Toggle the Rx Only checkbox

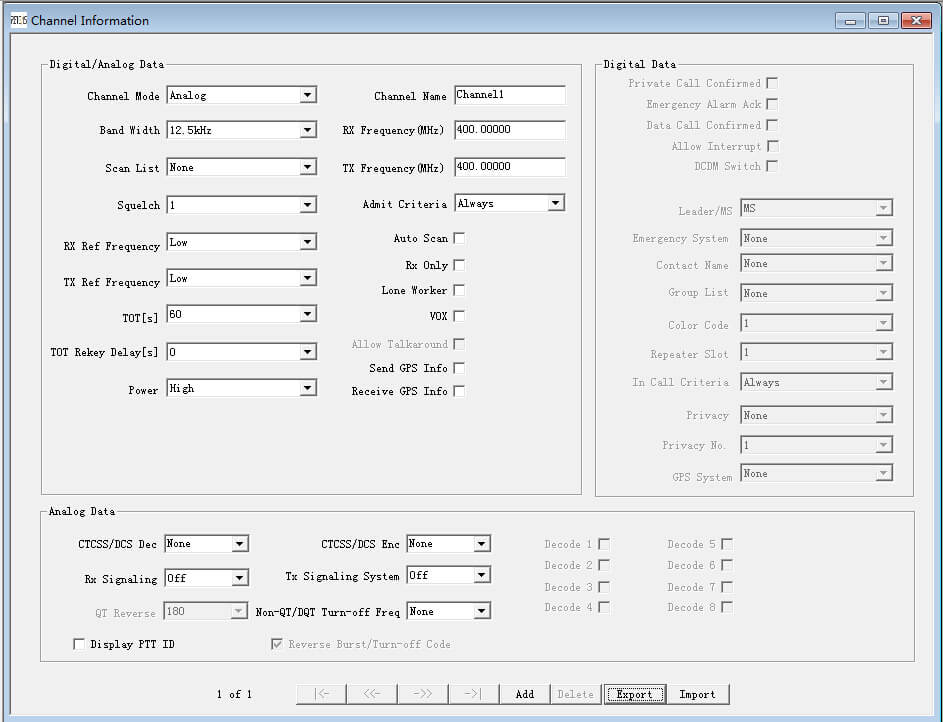point(459,265)
